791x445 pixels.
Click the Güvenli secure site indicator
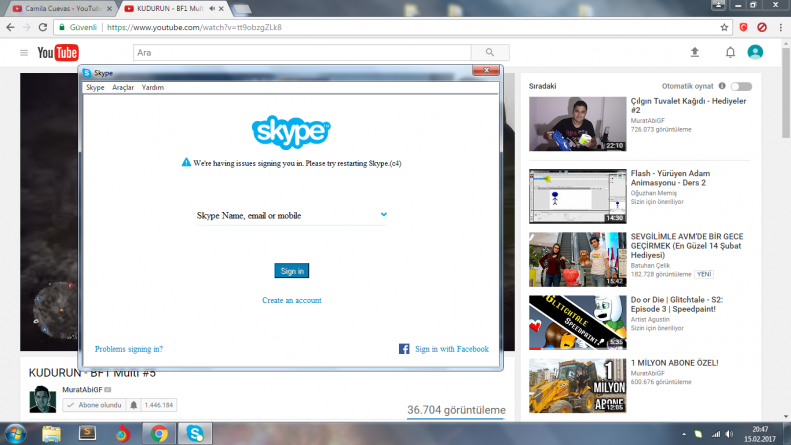point(78,27)
